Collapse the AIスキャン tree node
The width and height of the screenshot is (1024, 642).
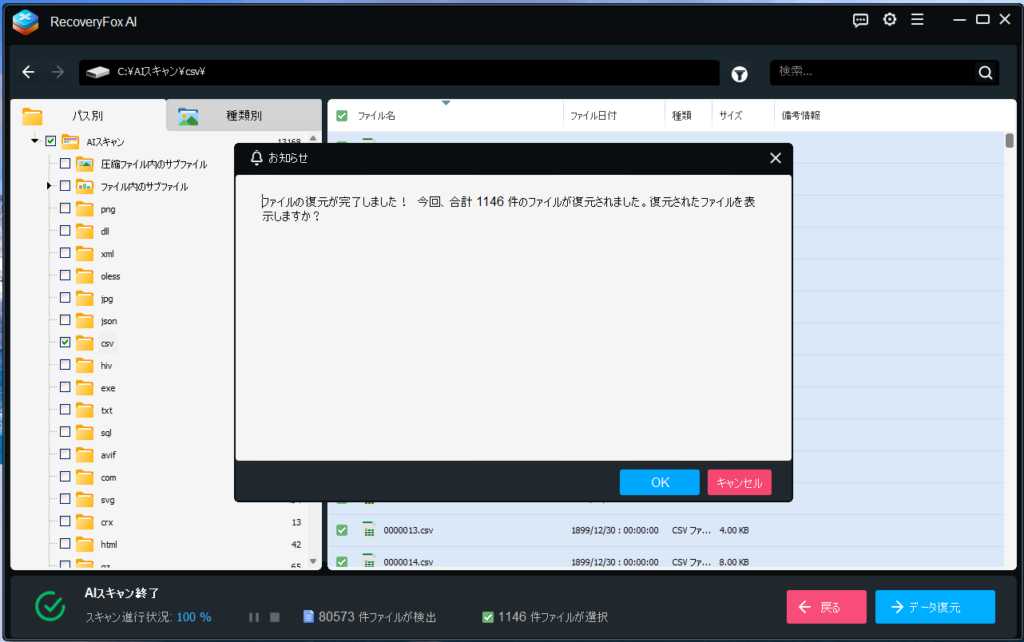click(x=35, y=141)
